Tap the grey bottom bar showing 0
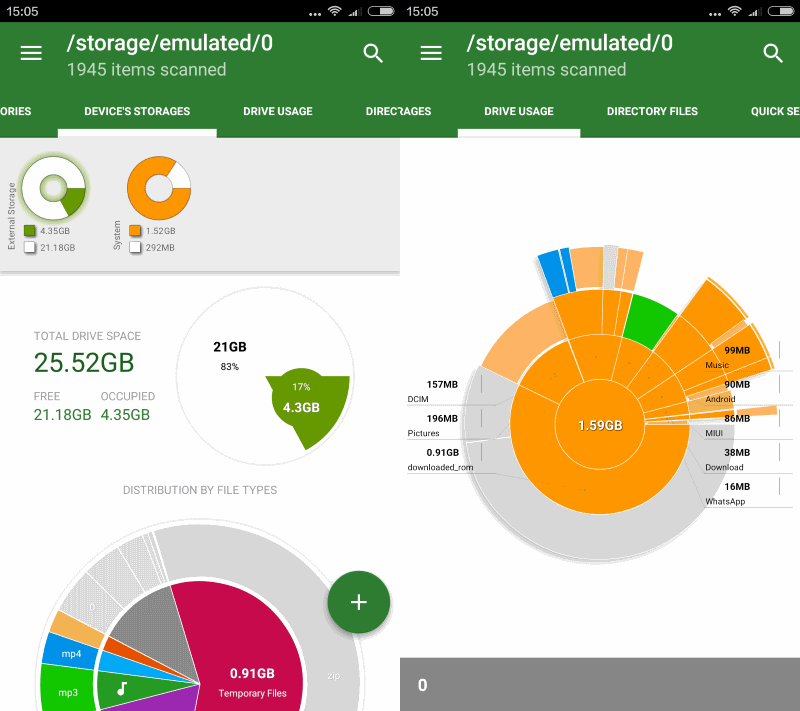800x711 pixels. 600,684
